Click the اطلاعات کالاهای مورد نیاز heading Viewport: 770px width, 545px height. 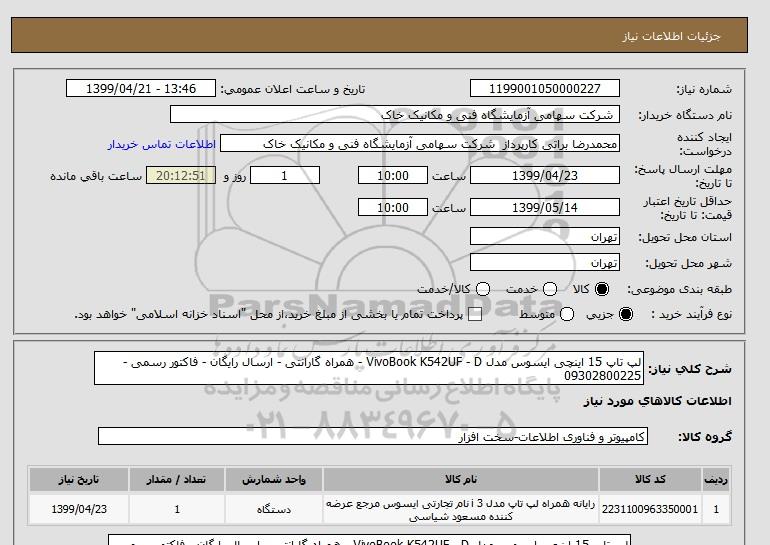(x=658, y=401)
